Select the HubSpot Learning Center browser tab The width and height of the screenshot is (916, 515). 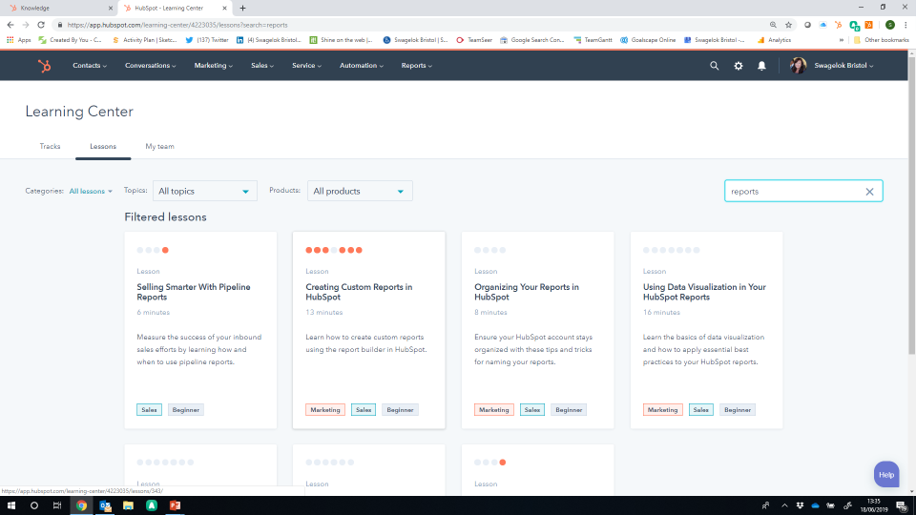pyautogui.click(x=174, y=8)
